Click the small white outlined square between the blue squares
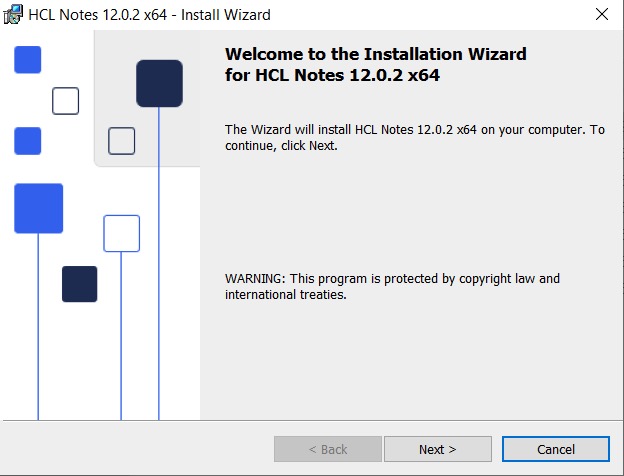 (x=65, y=101)
